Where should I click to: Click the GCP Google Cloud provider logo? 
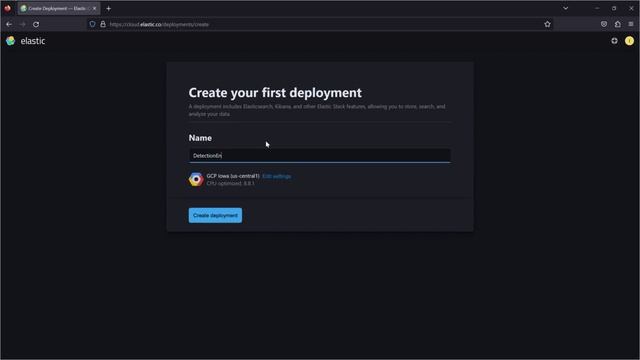tap(196, 179)
